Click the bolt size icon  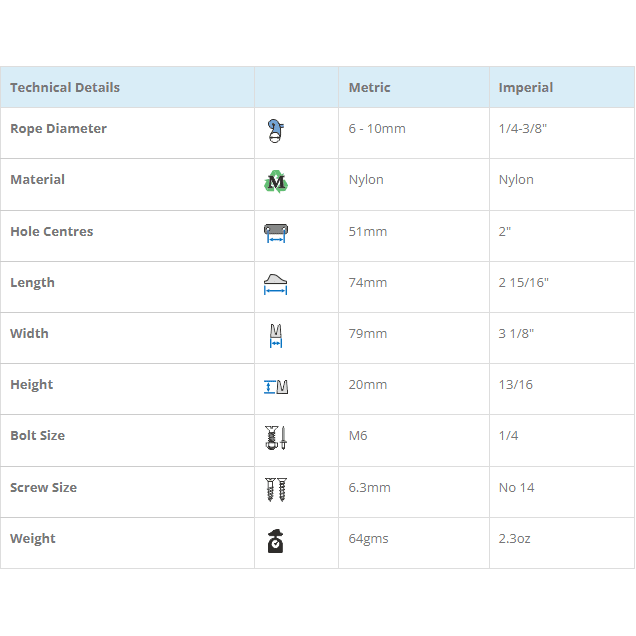point(276,437)
